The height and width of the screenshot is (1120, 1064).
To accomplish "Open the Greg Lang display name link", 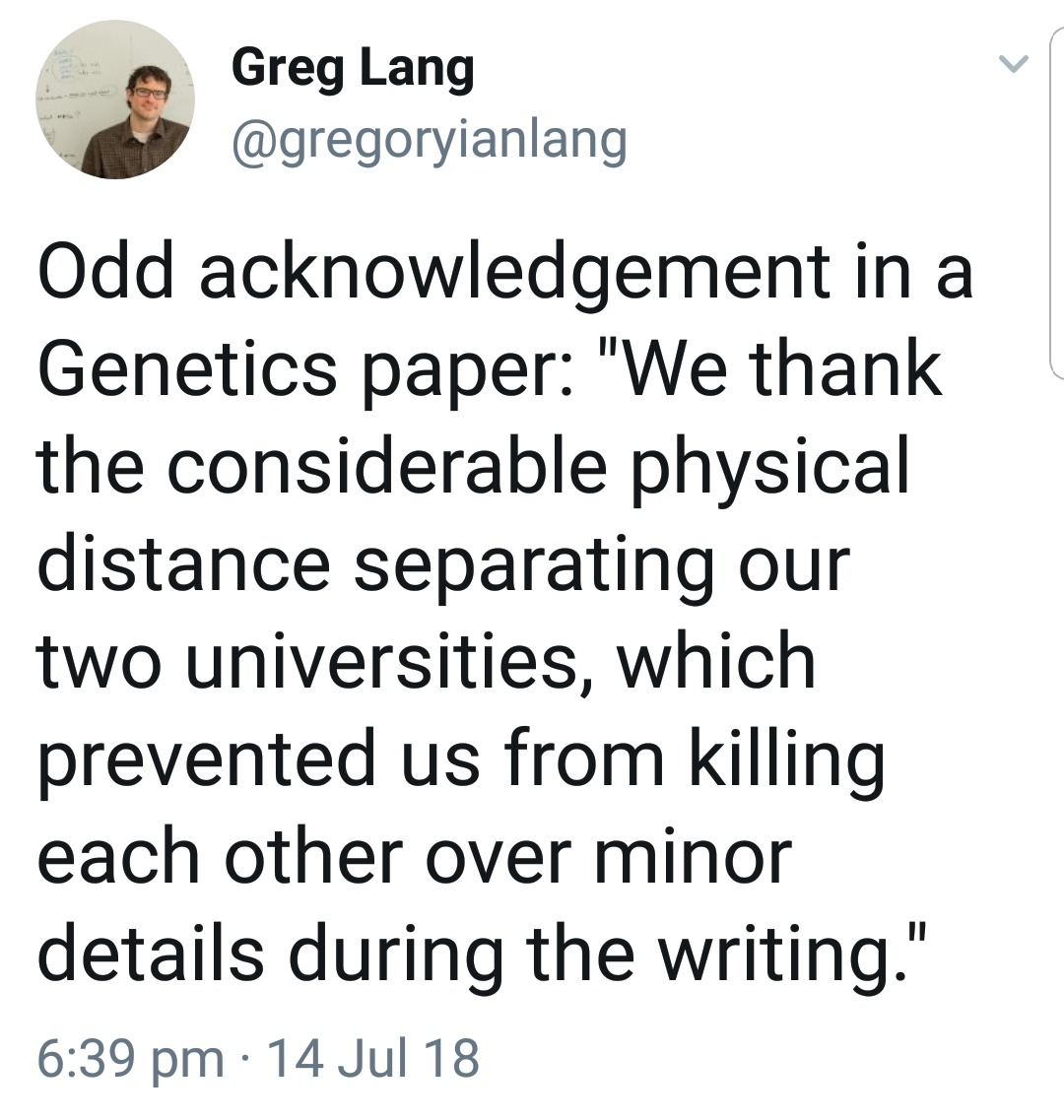I will pos(353,69).
